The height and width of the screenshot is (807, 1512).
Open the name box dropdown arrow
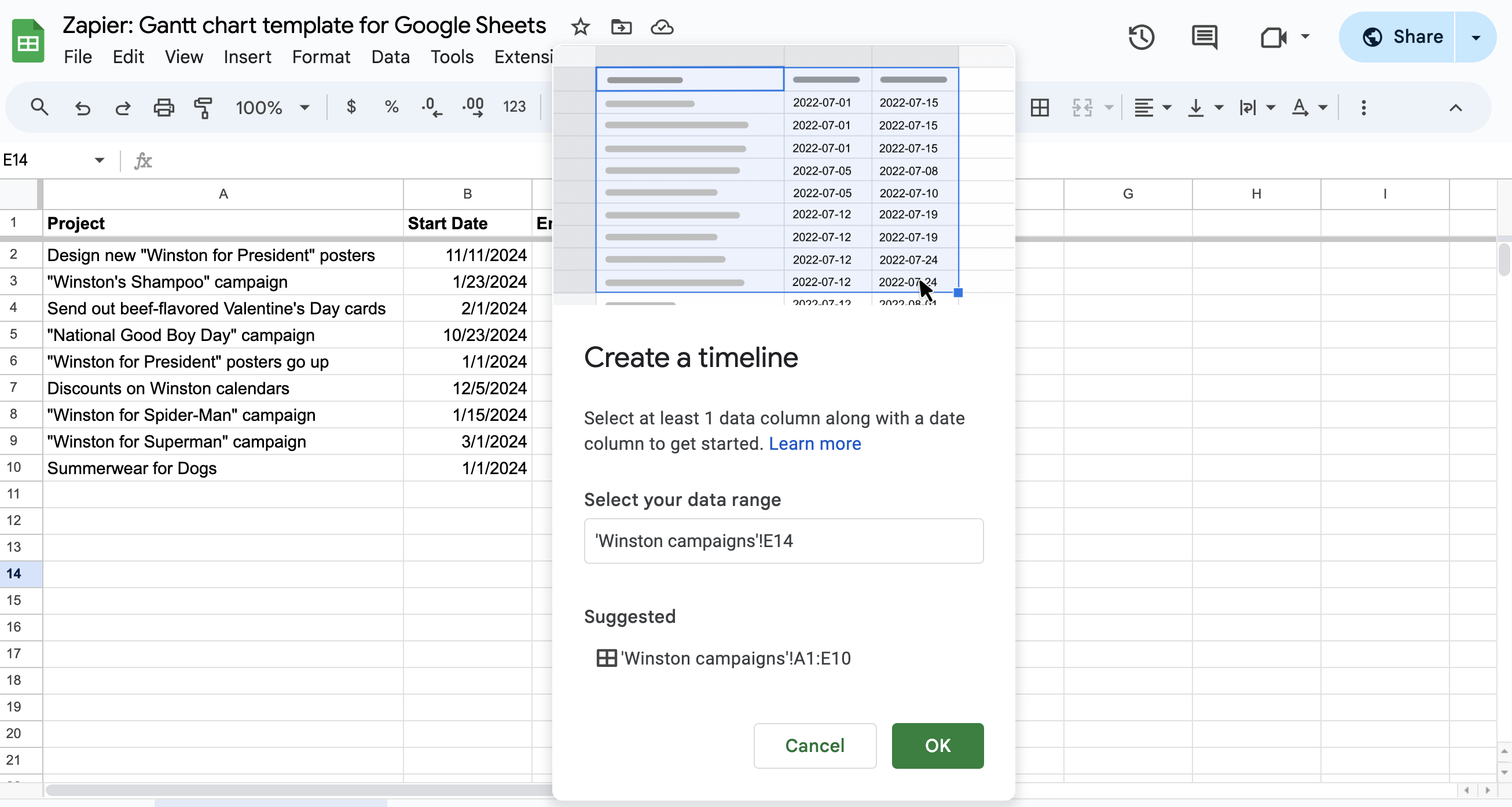[x=99, y=160]
